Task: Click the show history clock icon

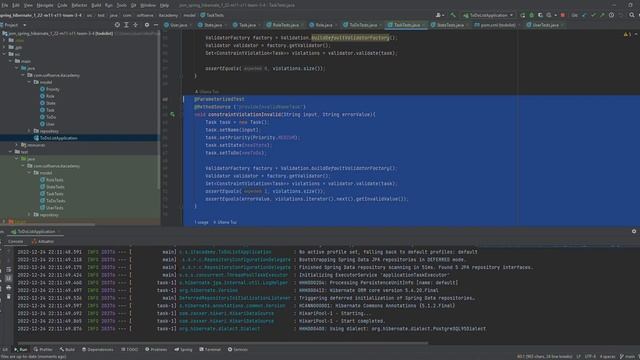Action: (x=611, y=15)
